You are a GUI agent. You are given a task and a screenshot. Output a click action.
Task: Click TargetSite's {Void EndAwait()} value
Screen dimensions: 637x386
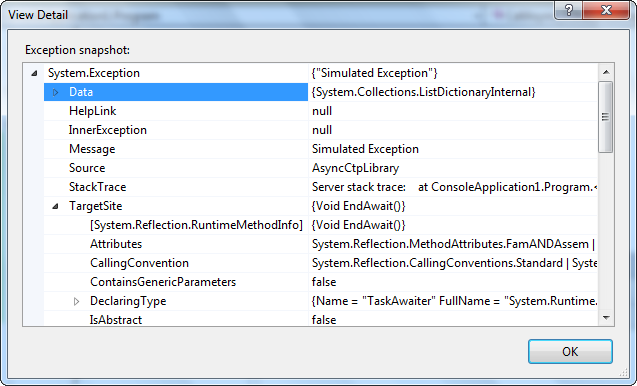pyautogui.click(x=358, y=206)
